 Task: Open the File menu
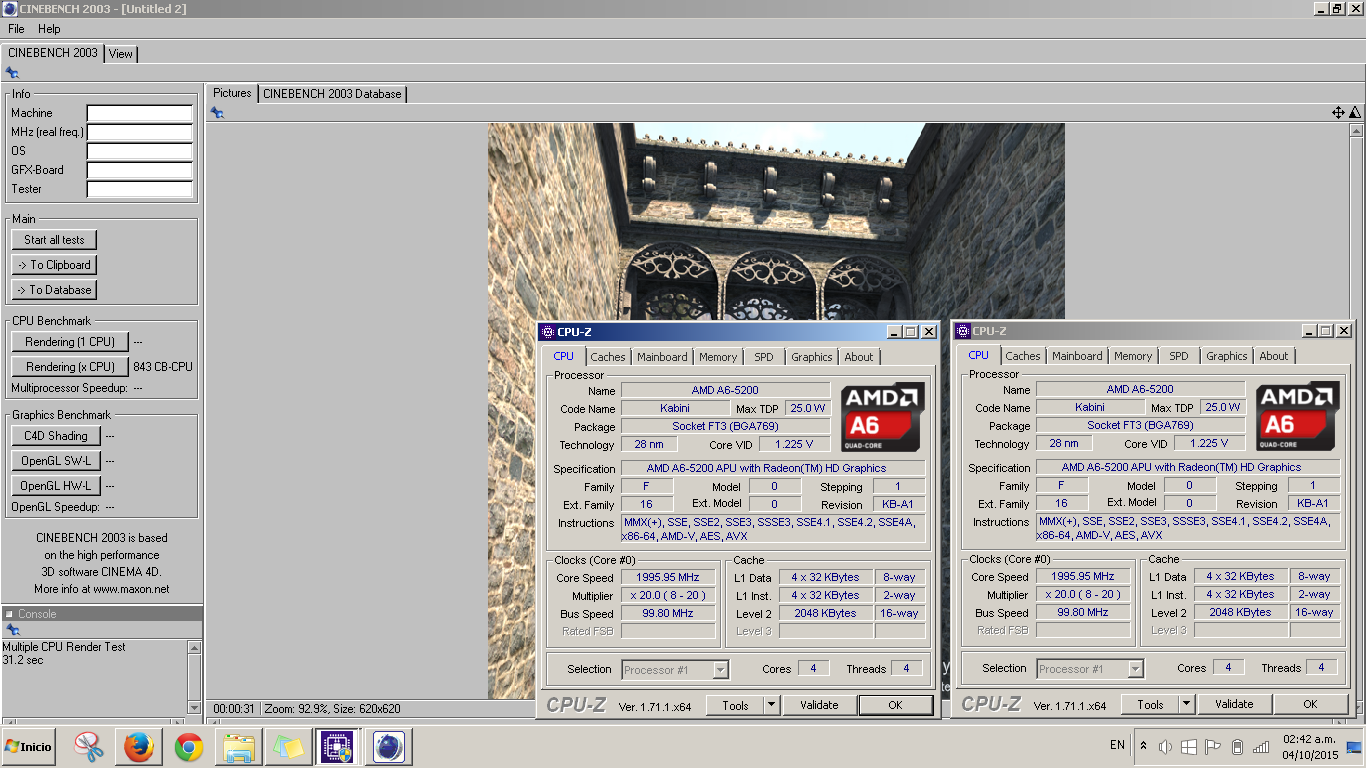pos(16,29)
